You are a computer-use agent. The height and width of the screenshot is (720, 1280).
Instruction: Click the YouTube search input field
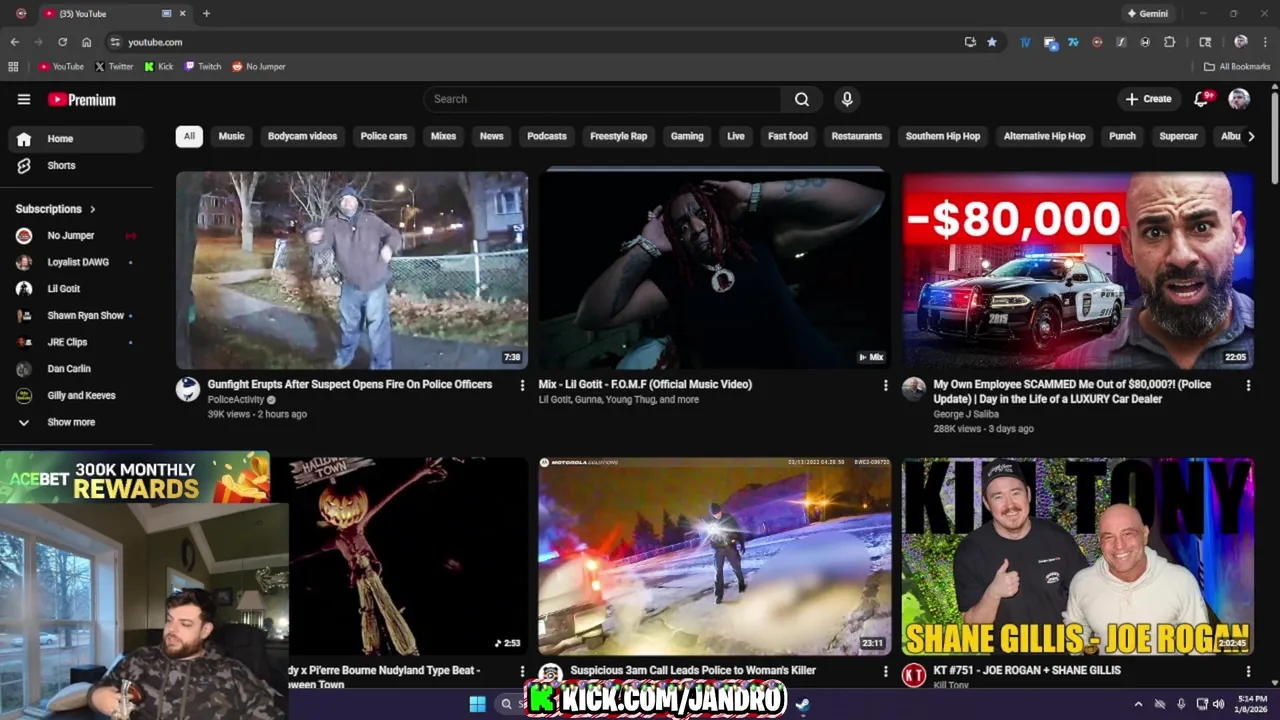click(x=603, y=99)
